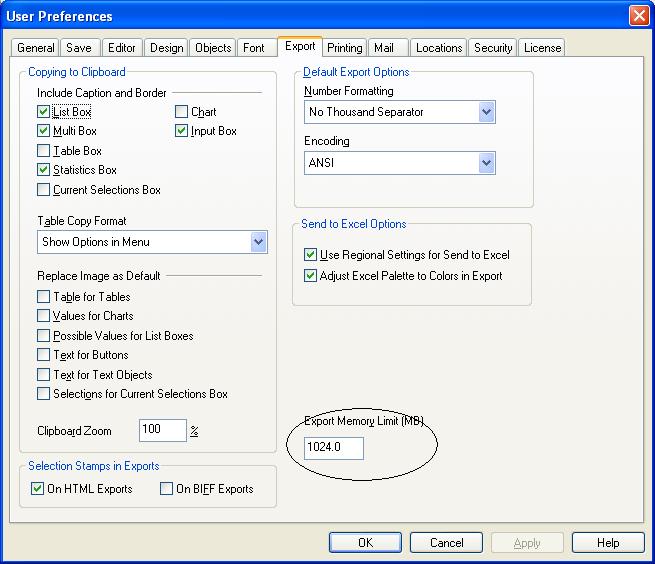Check Values for Charts option
Viewport: 655px width, 564px height.
[43, 315]
